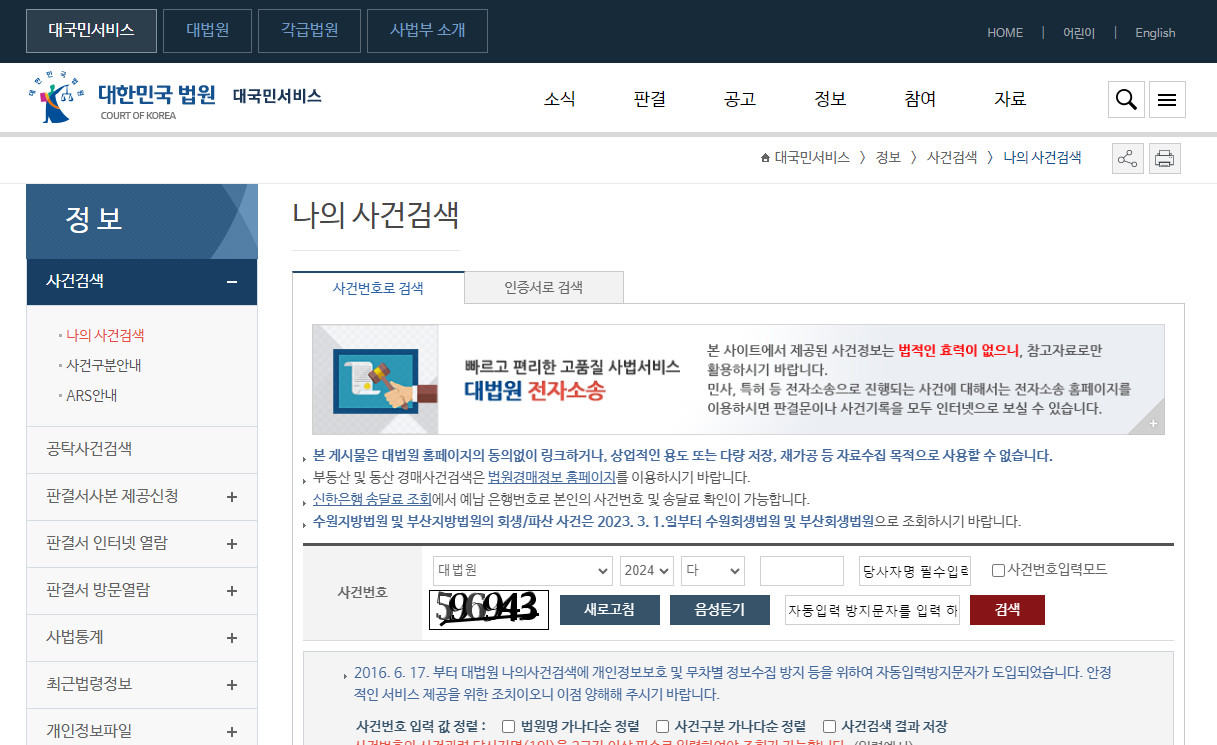1217x745 pixels.
Task: Open the year dropdown showing 2024
Action: point(647,570)
